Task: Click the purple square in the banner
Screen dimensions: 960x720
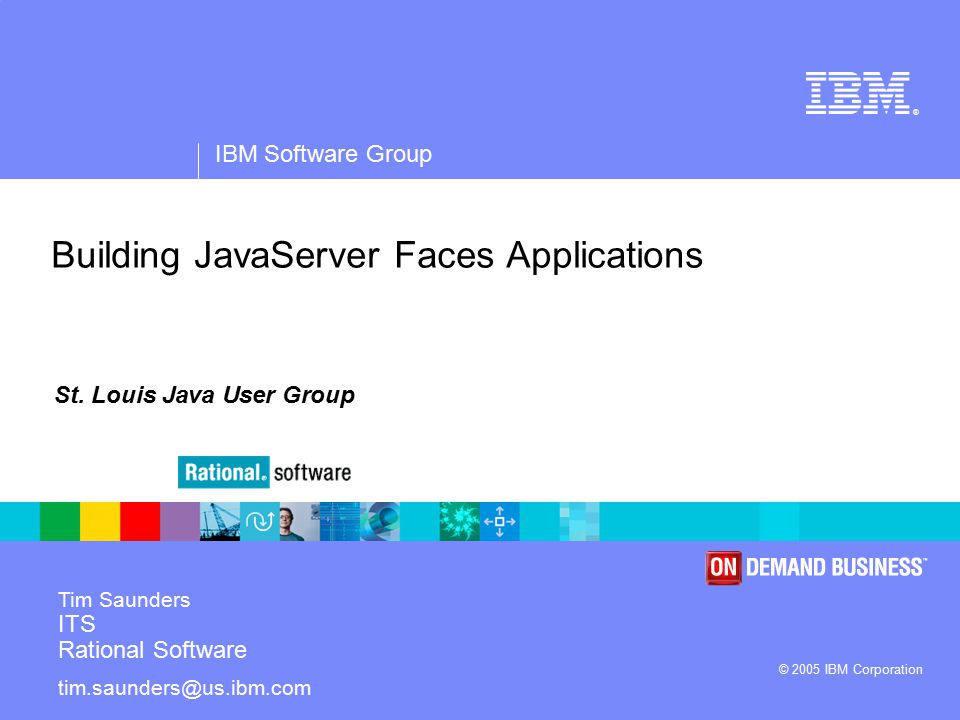Action: point(180,521)
